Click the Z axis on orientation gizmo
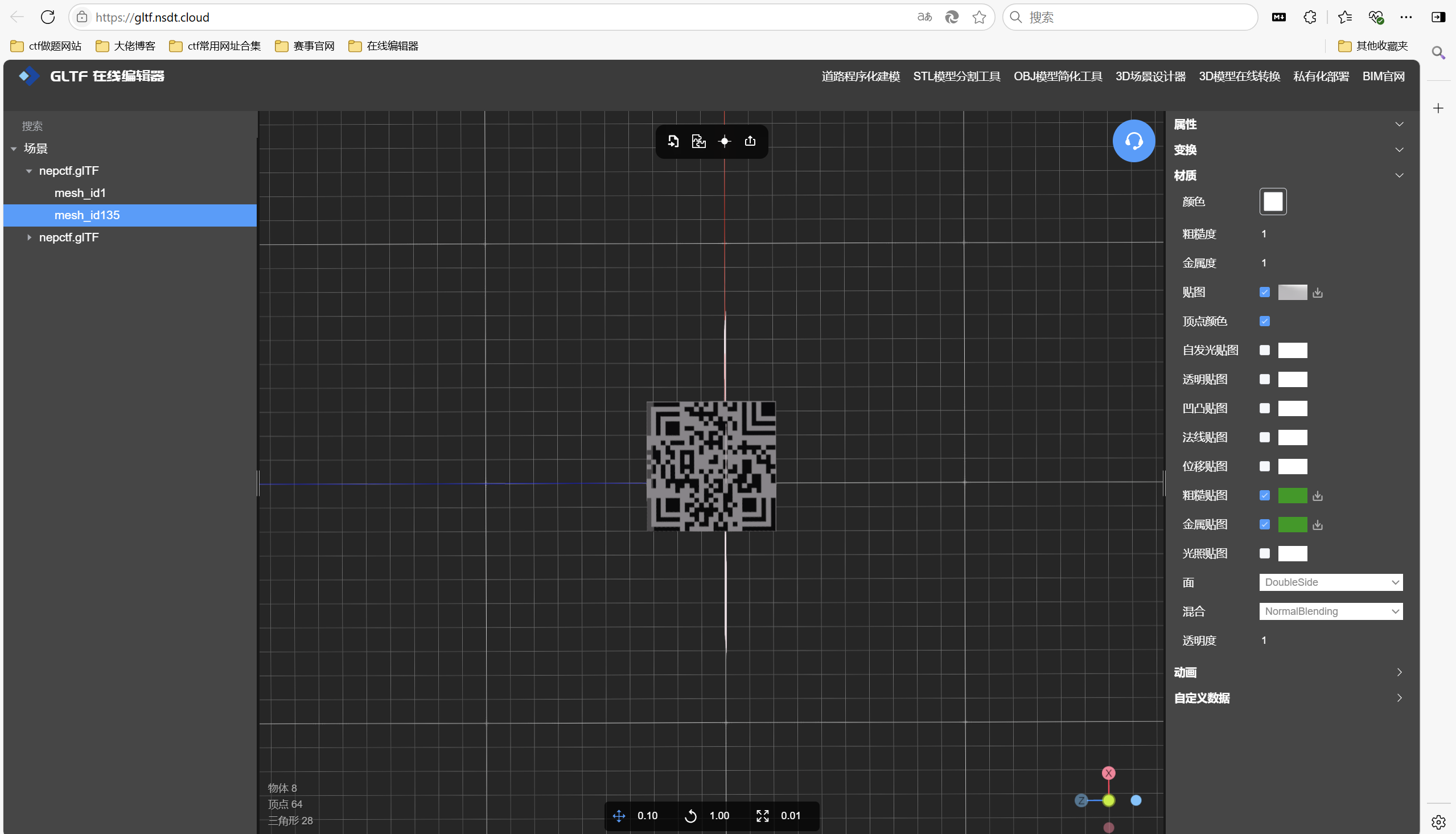 tap(1081, 801)
